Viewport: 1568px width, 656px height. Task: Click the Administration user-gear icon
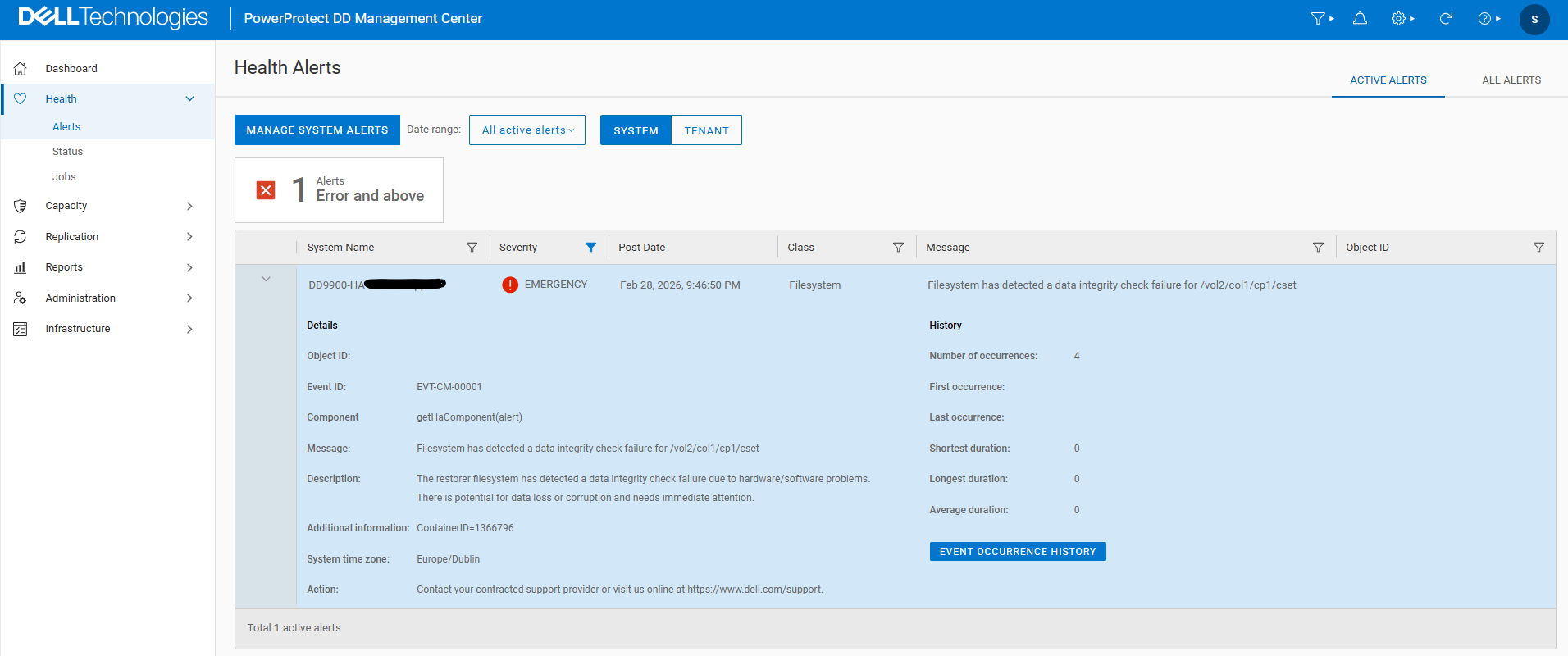click(x=21, y=298)
